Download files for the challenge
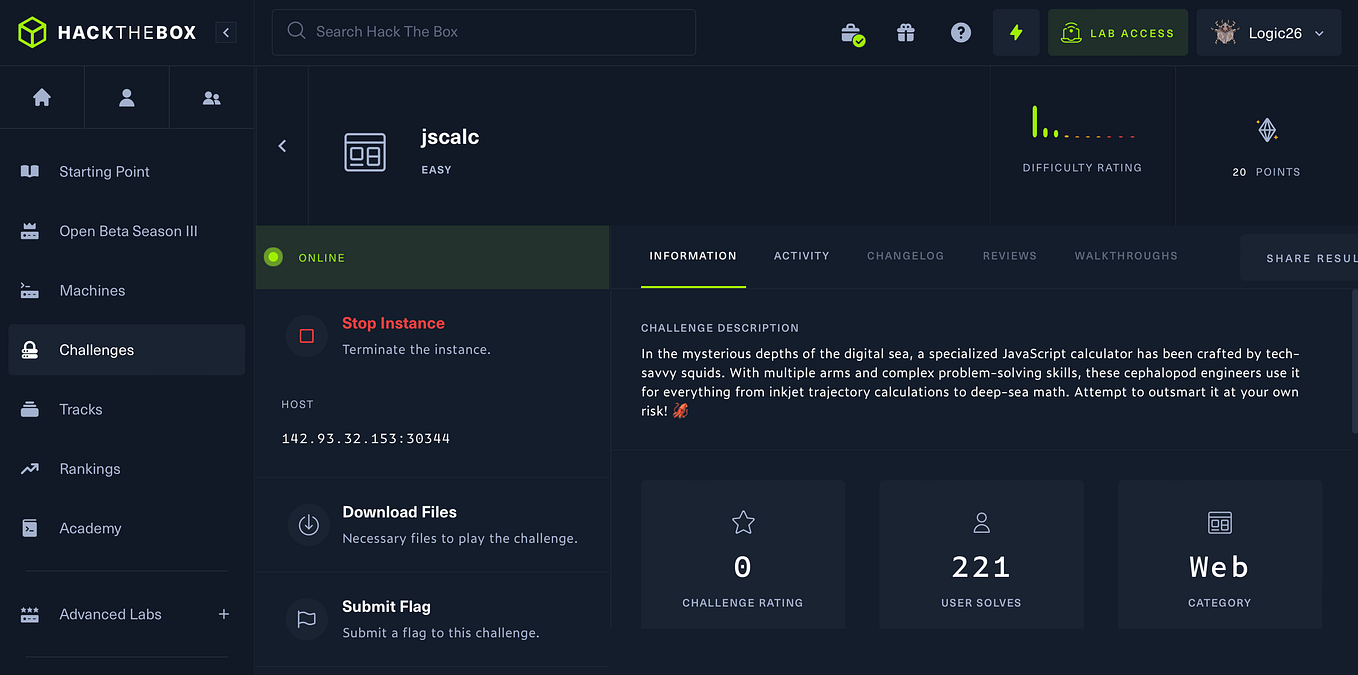The width and height of the screenshot is (1358, 675). pos(399,511)
